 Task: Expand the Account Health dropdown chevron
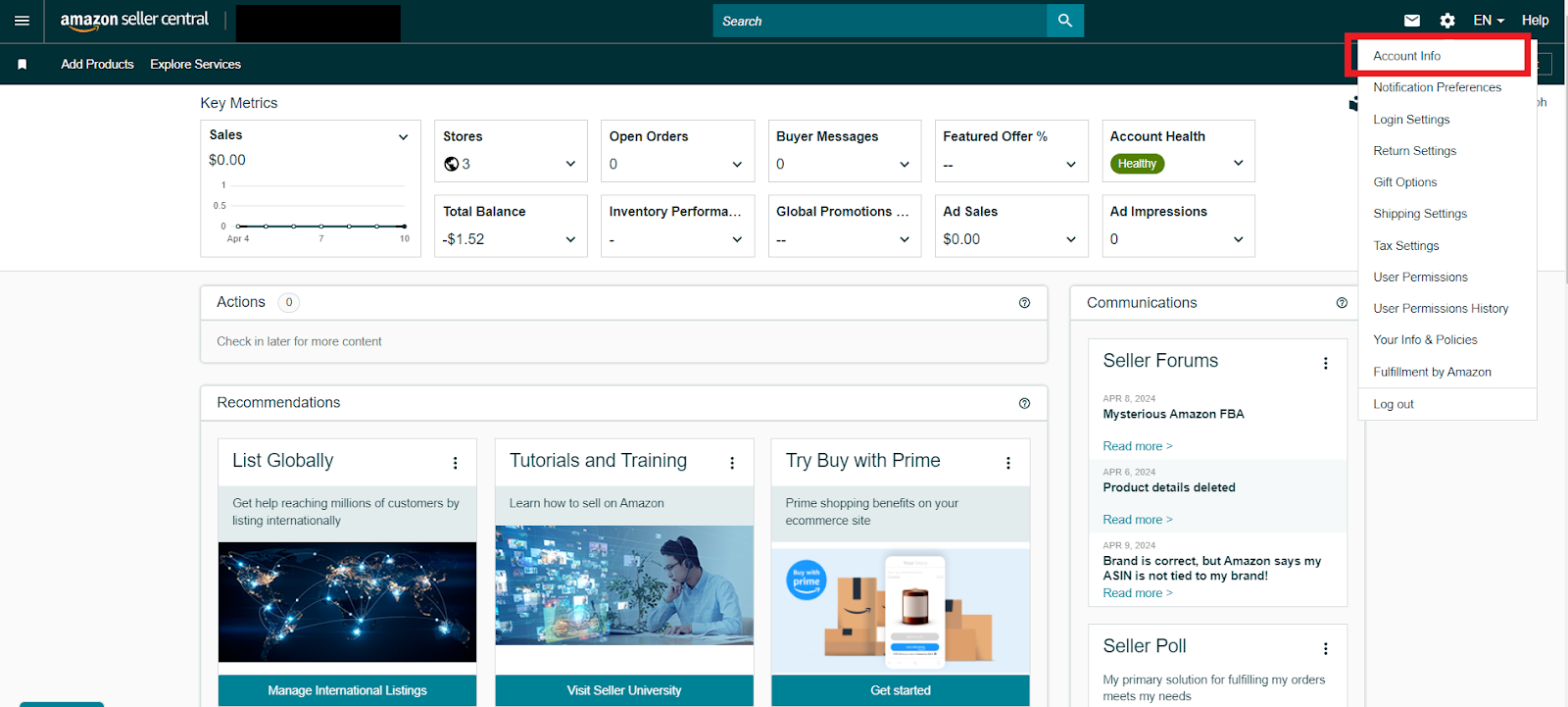point(1238,163)
